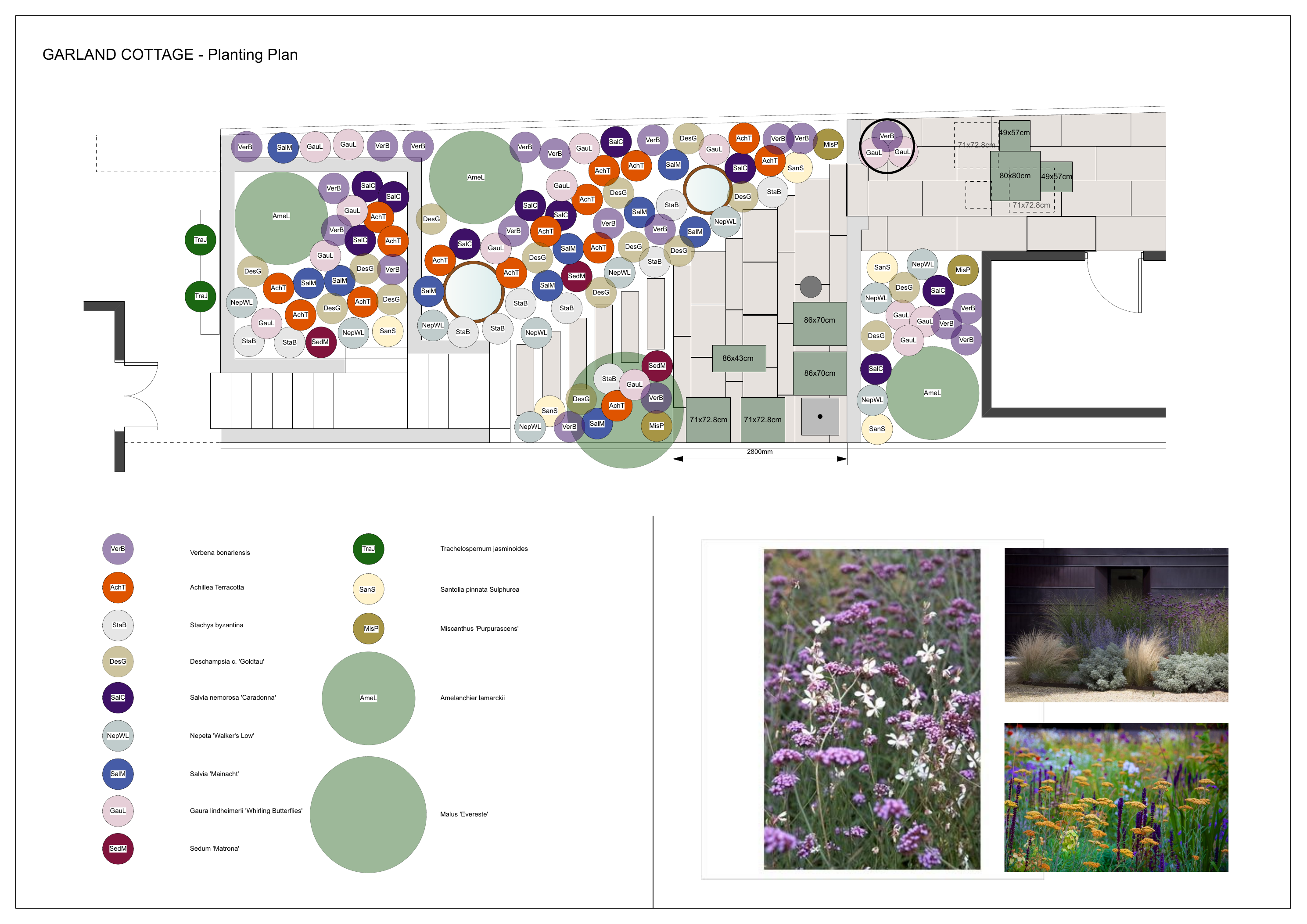Select the pink GauL legend circle beside Gaura
The width and height of the screenshot is (1307, 924).
[x=118, y=810]
